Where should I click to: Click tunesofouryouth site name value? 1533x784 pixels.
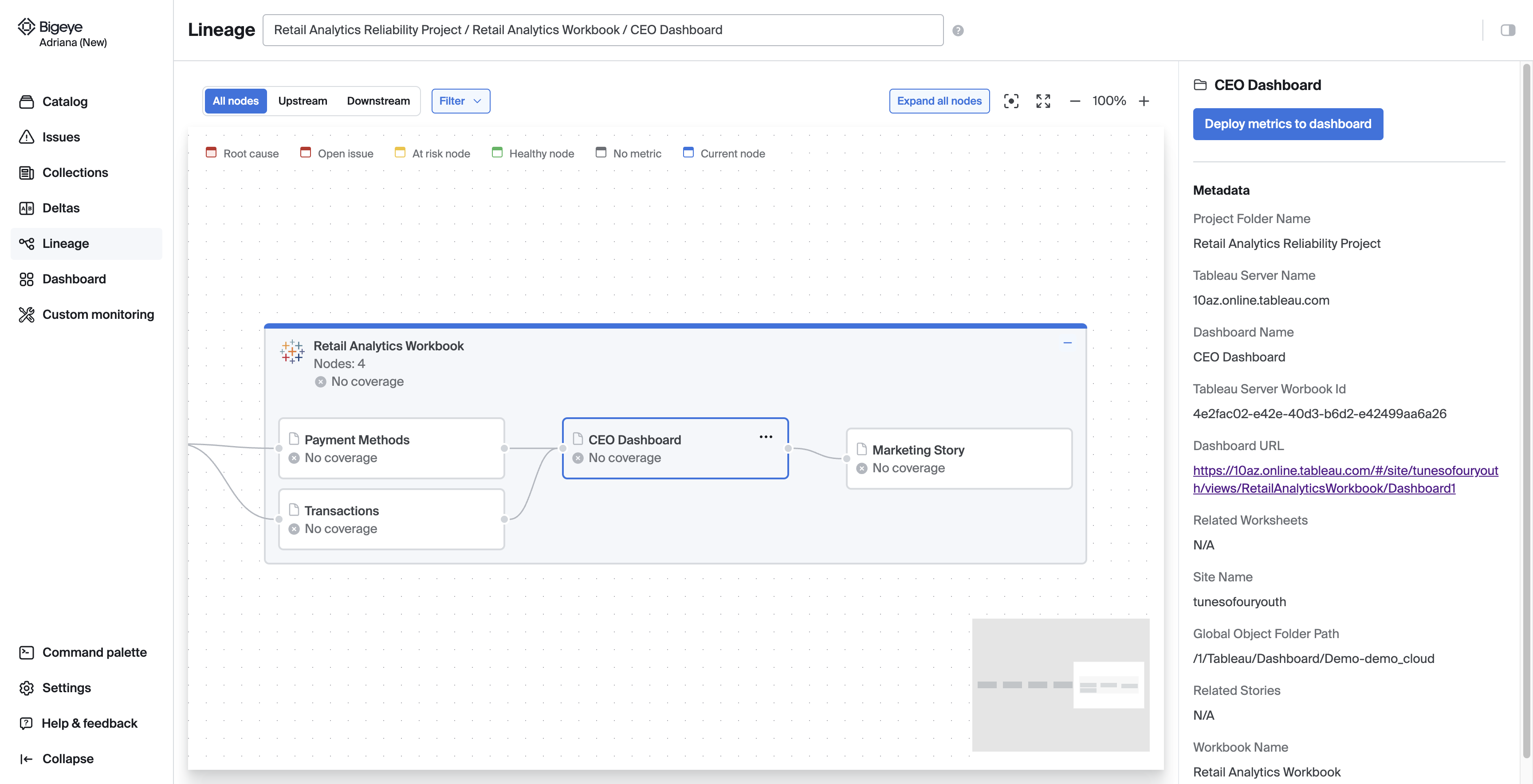[1239, 602]
